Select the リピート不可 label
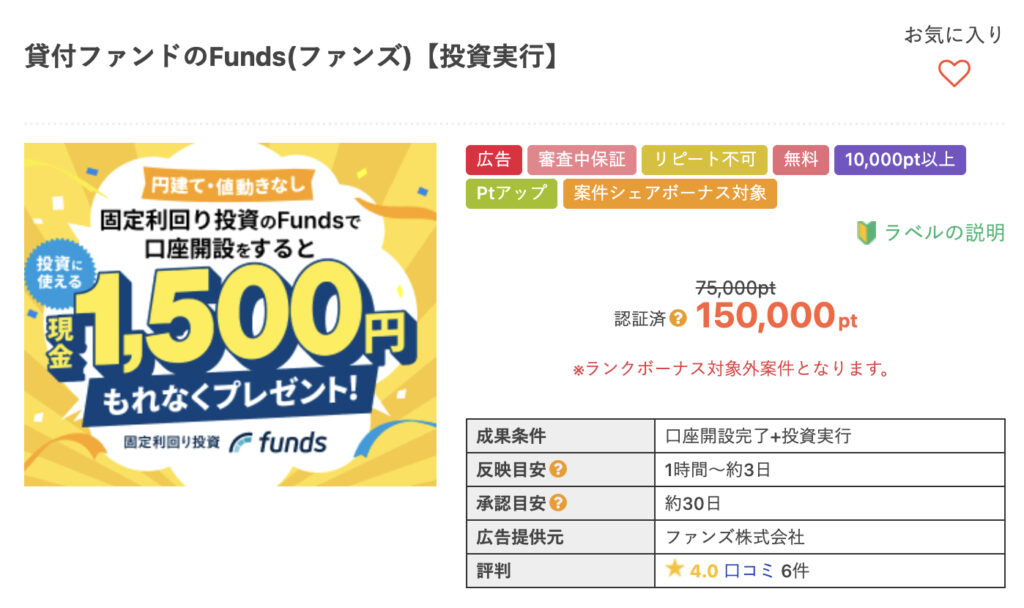This screenshot has height=608, width=1024. click(x=705, y=159)
